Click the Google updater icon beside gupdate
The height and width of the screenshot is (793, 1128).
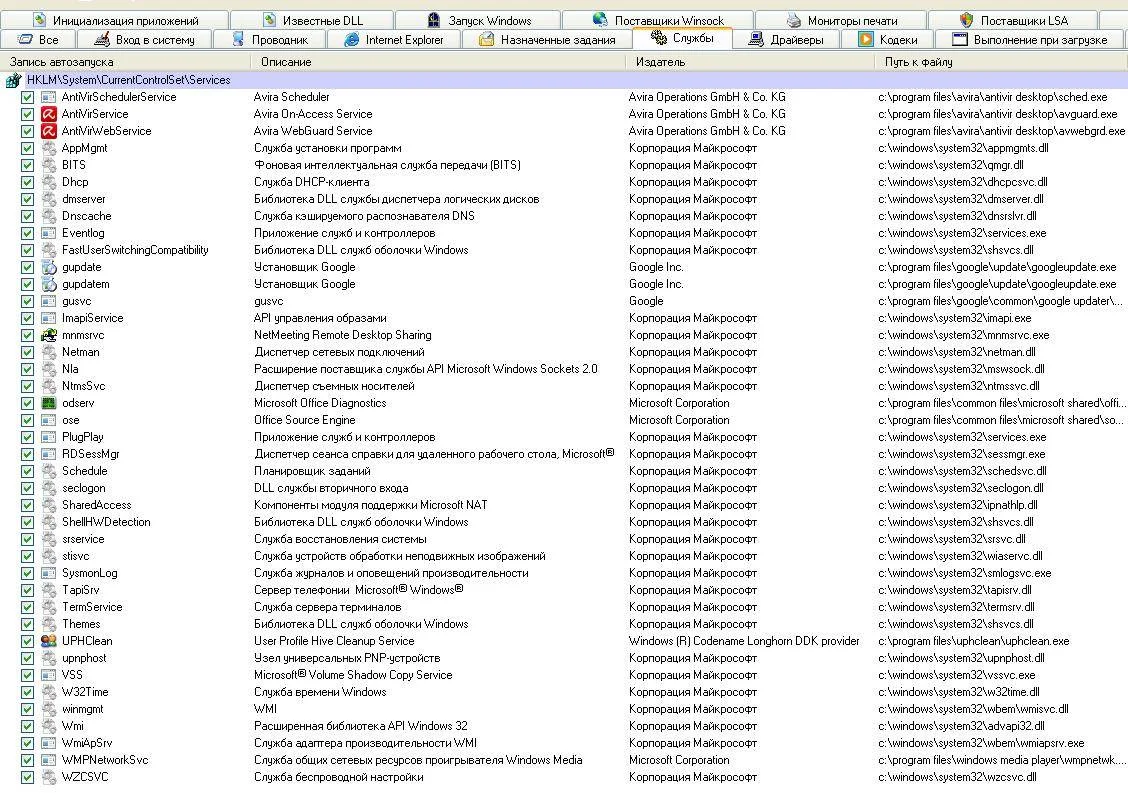click(48, 267)
